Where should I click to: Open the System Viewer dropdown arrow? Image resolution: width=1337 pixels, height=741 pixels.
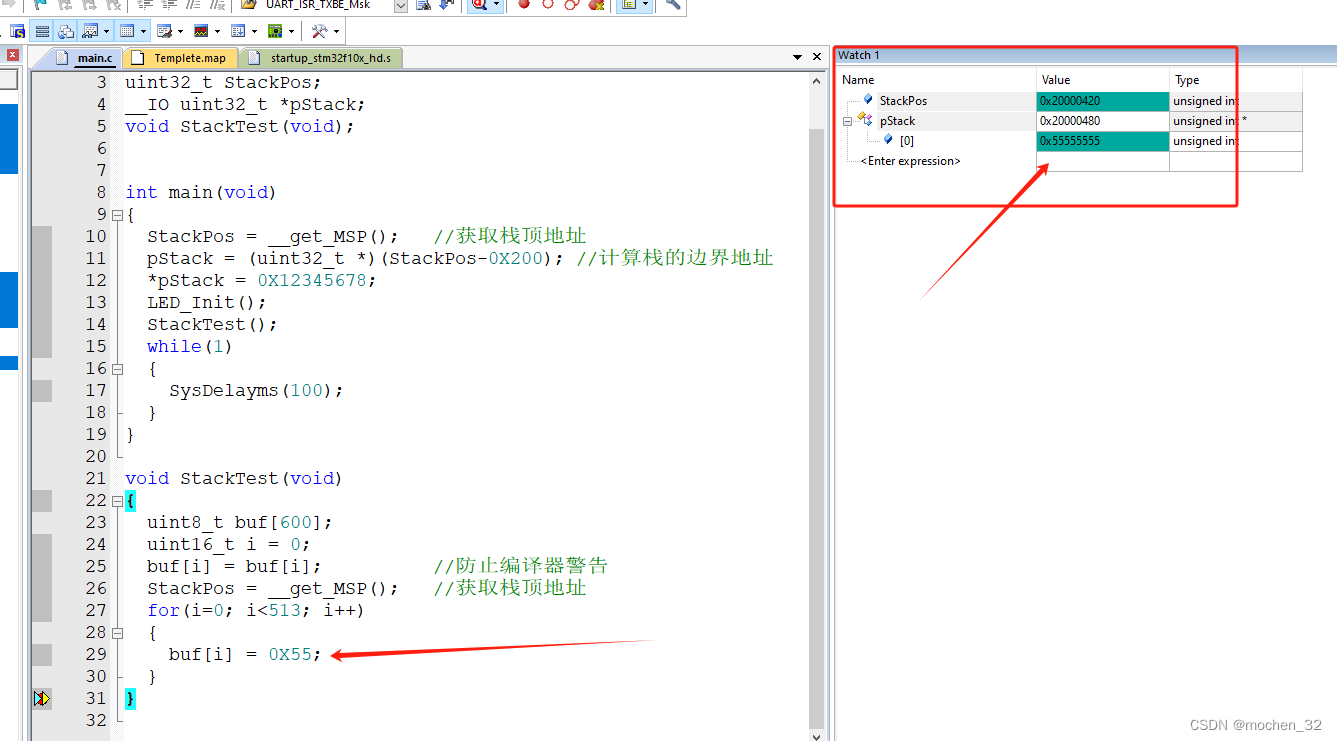point(291,31)
